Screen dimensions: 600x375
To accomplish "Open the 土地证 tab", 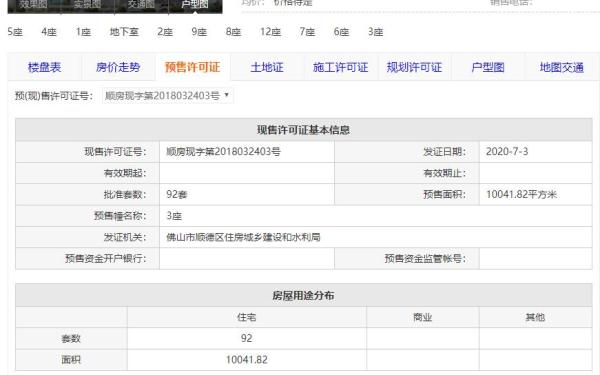I will coord(267,67).
